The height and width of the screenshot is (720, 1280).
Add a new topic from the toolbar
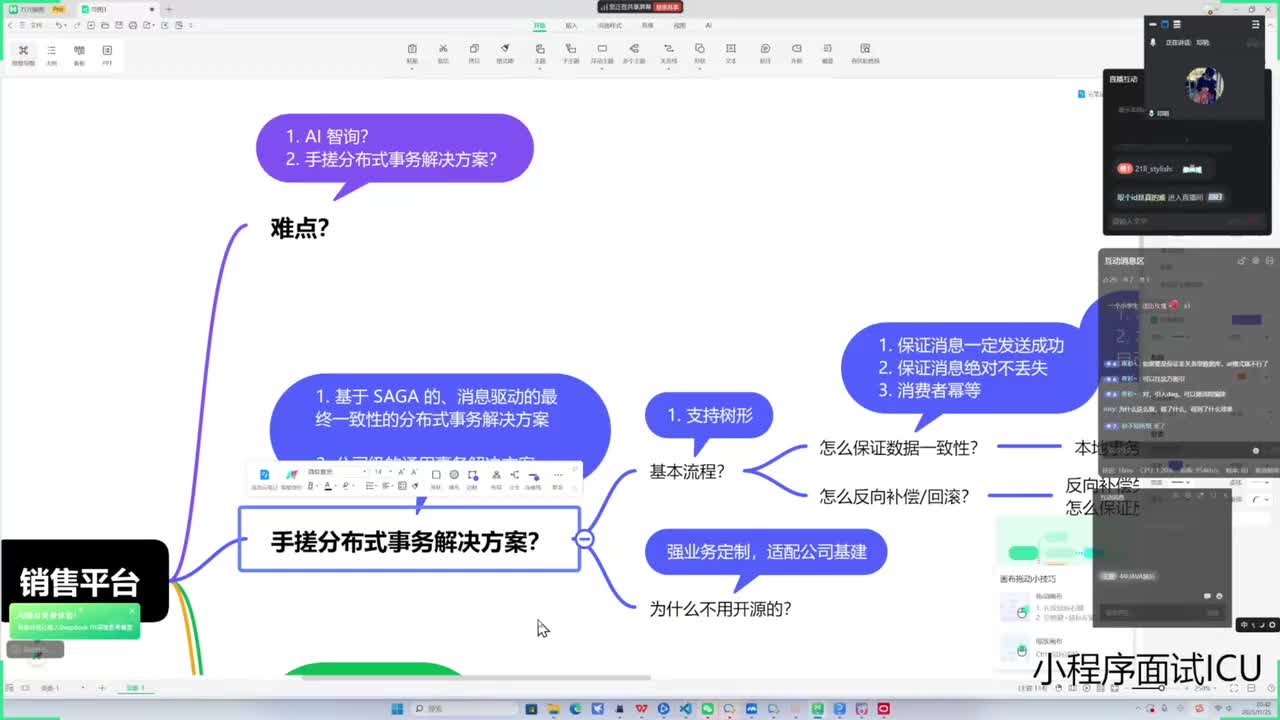click(540, 52)
